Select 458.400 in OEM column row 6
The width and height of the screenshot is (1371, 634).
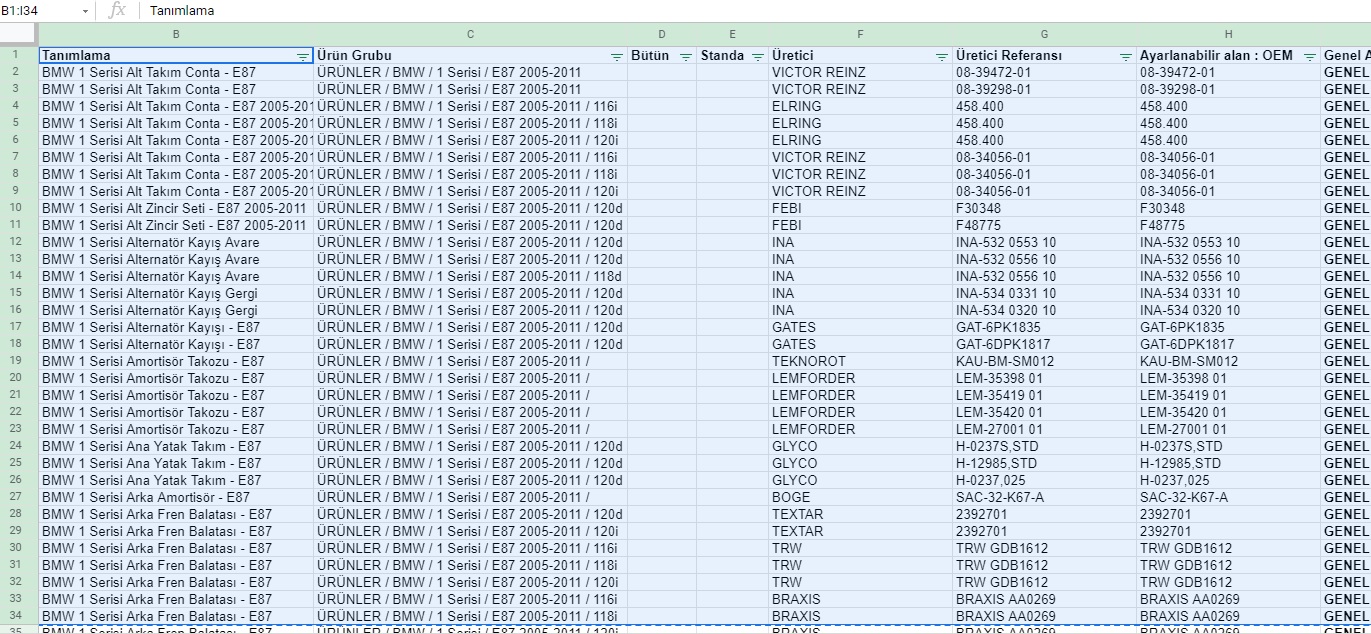tap(1229, 141)
